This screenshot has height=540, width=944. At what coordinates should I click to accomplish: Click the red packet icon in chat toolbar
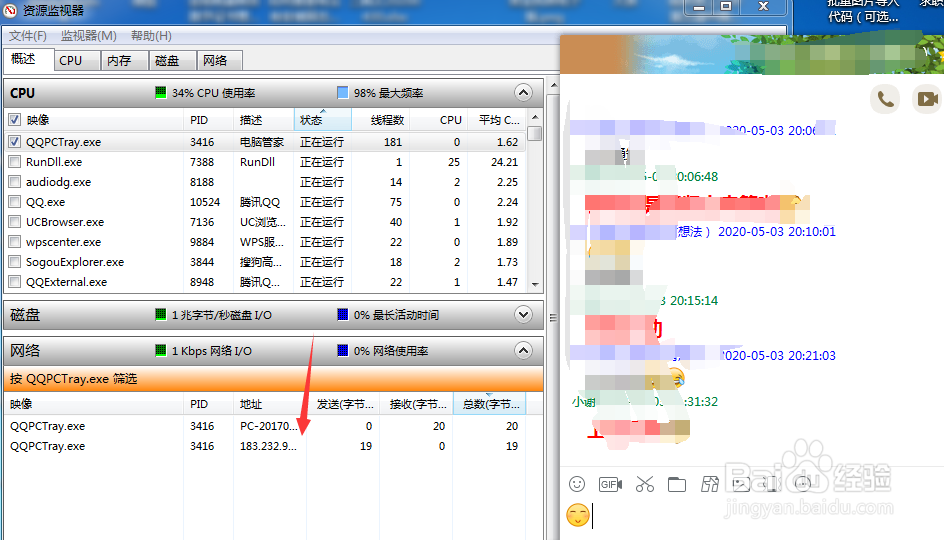click(x=710, y=484)
